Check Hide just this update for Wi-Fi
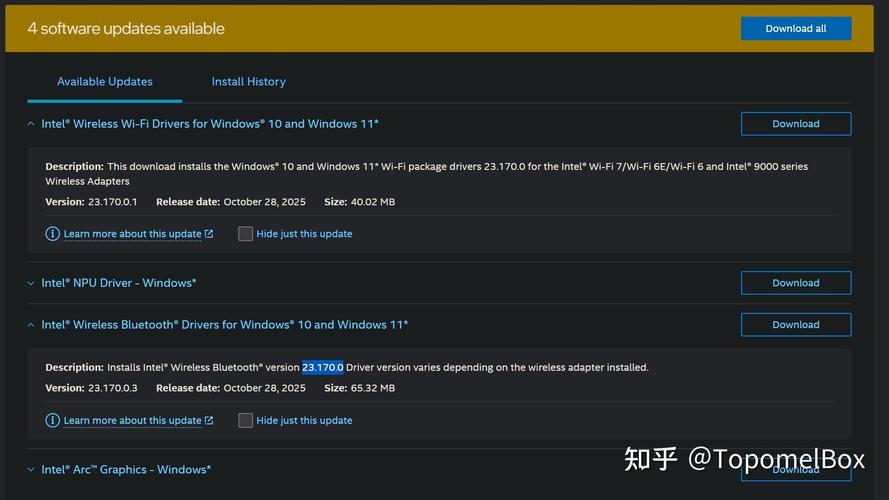This screenshot has width=889, height=500. pyautogui.click(x=245, y=234)
